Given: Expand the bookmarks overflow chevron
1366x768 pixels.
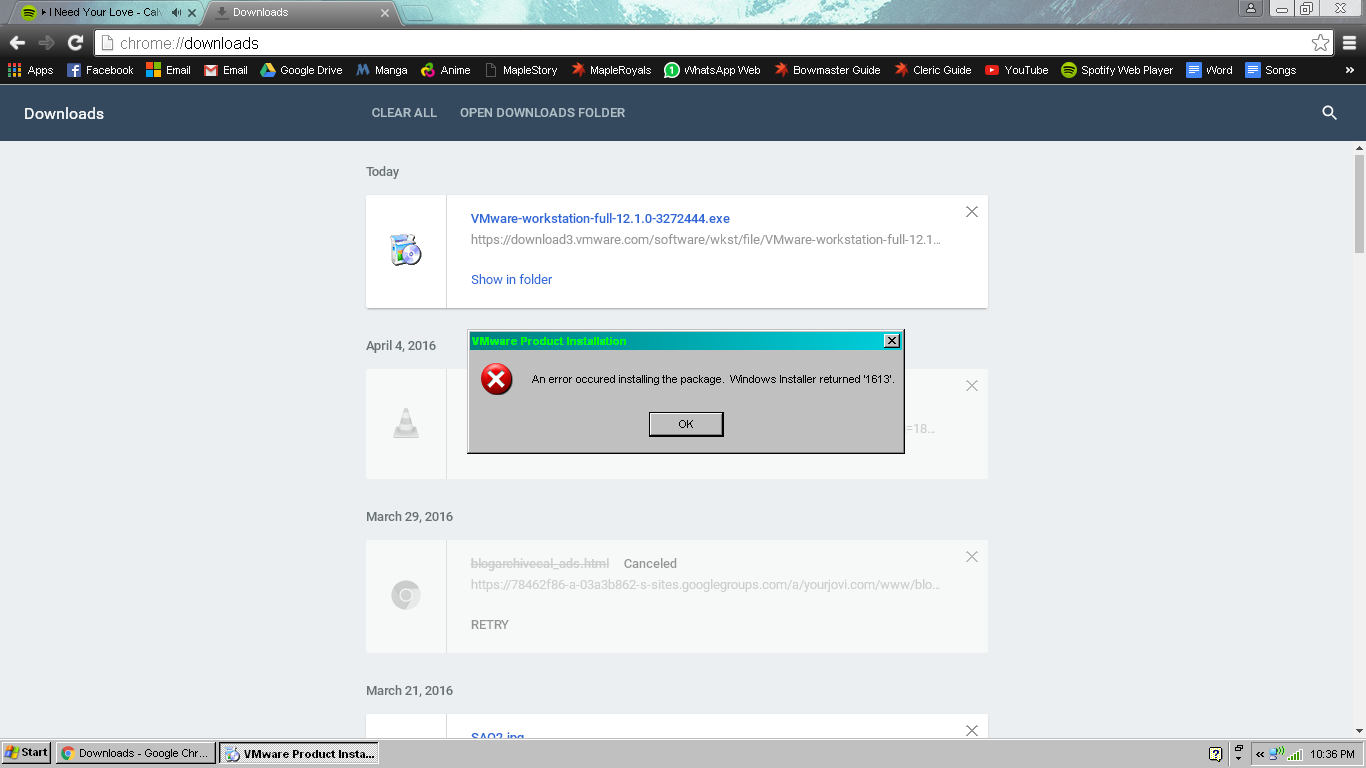Looking at the screenshot, I should coord(1349,70).
